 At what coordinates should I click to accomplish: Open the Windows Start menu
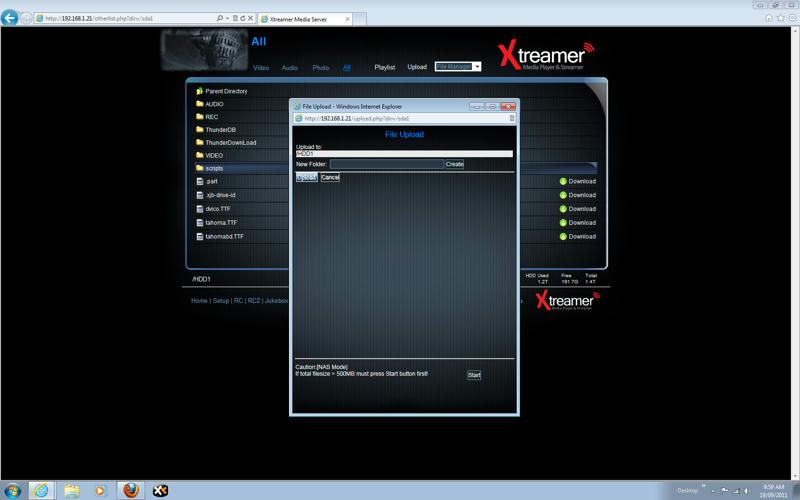pos(12,491)
